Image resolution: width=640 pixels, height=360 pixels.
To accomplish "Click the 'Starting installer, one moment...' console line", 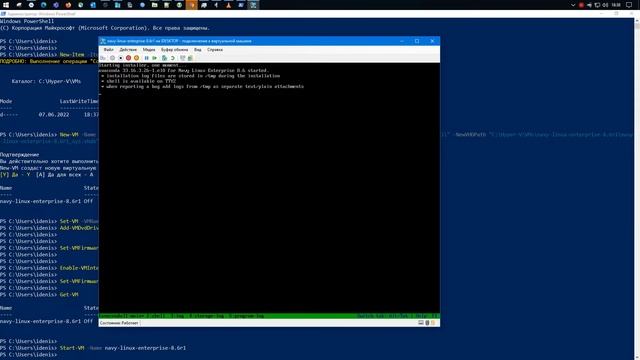I will (142, 65).
